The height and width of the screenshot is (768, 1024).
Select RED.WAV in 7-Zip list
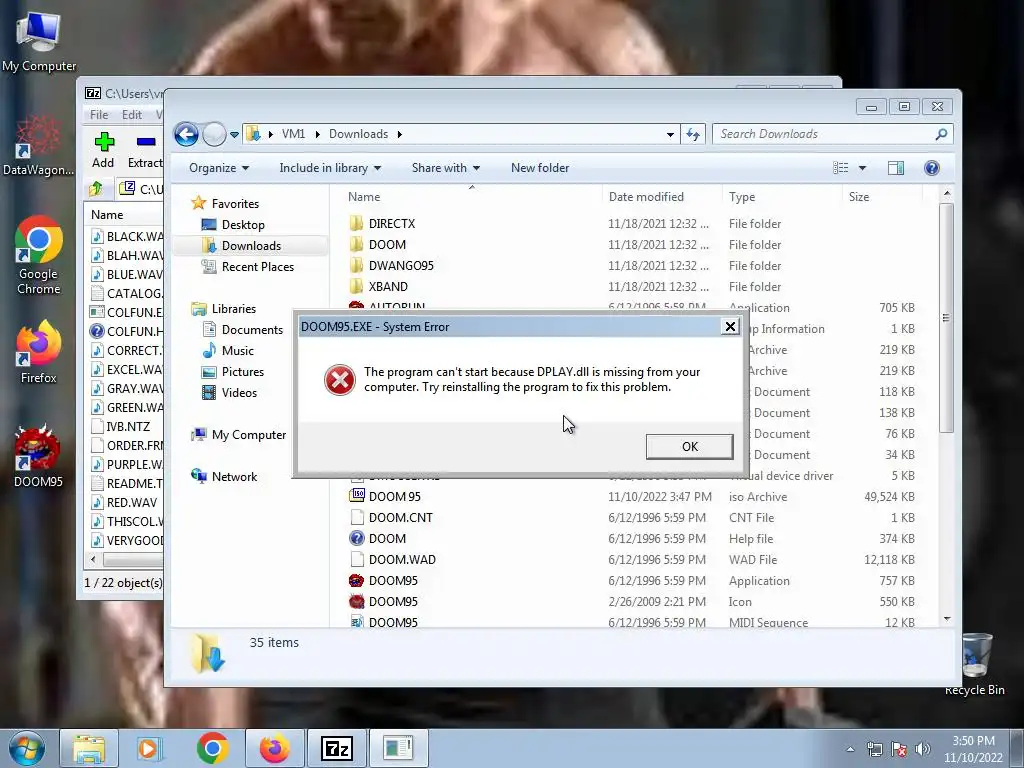[x=124, y=502]
